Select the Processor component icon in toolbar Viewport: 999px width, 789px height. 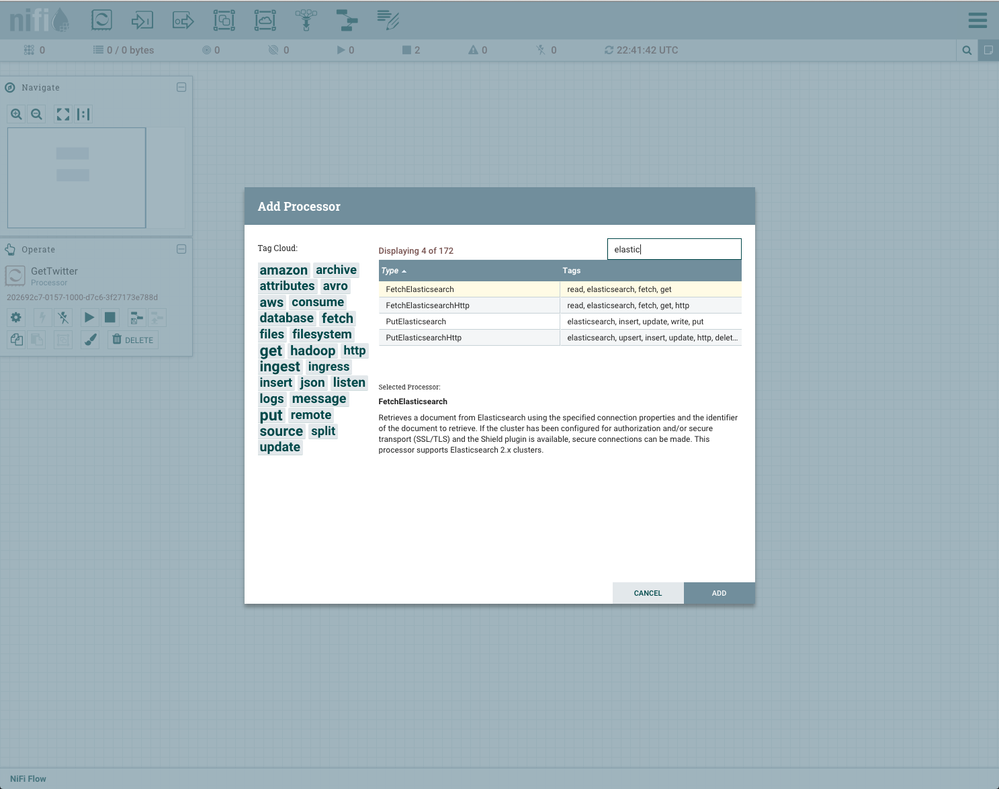coord(101,20)
